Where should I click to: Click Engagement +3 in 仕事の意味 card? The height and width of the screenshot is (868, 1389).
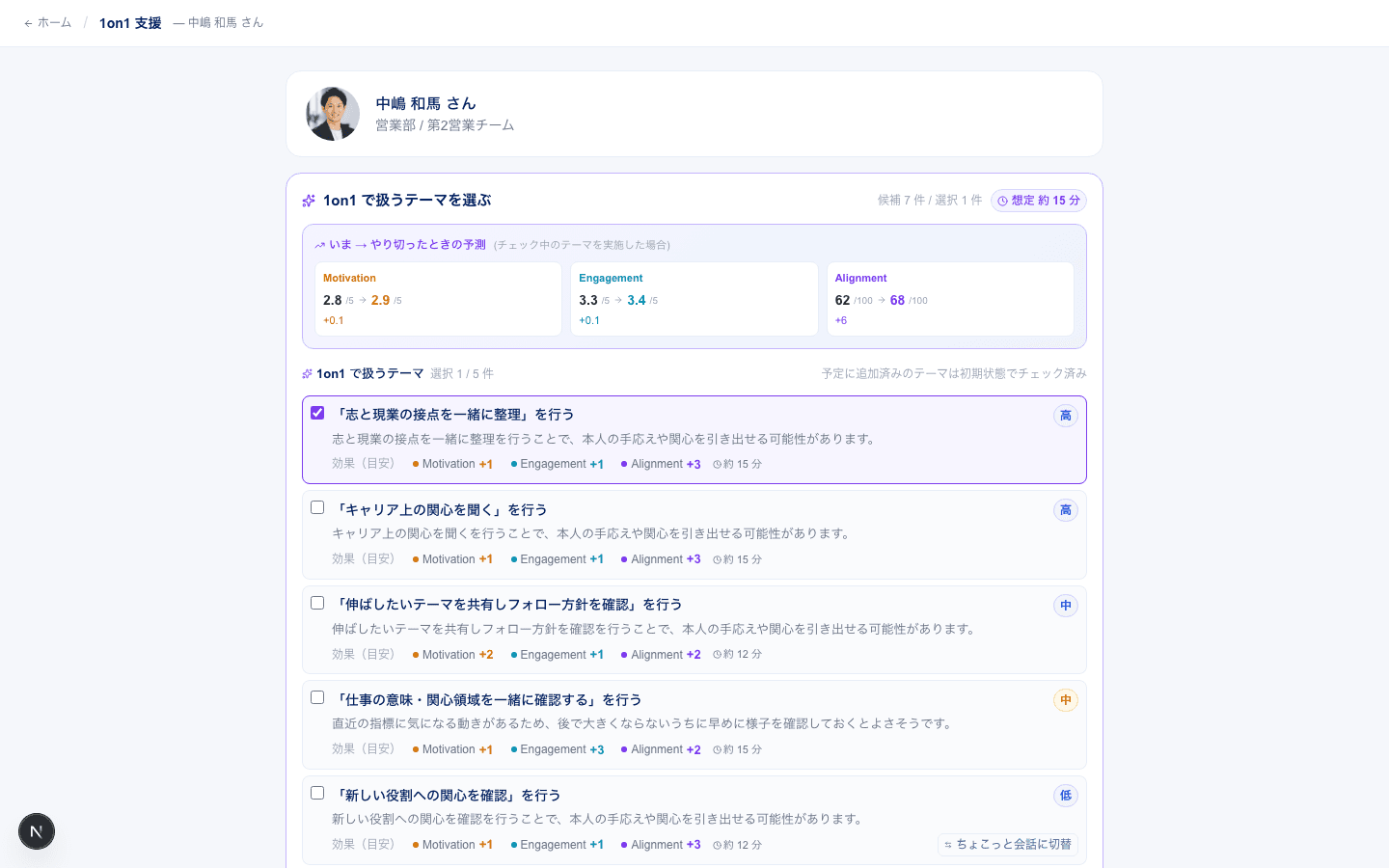pyautogui.click(x=558, y=749)
